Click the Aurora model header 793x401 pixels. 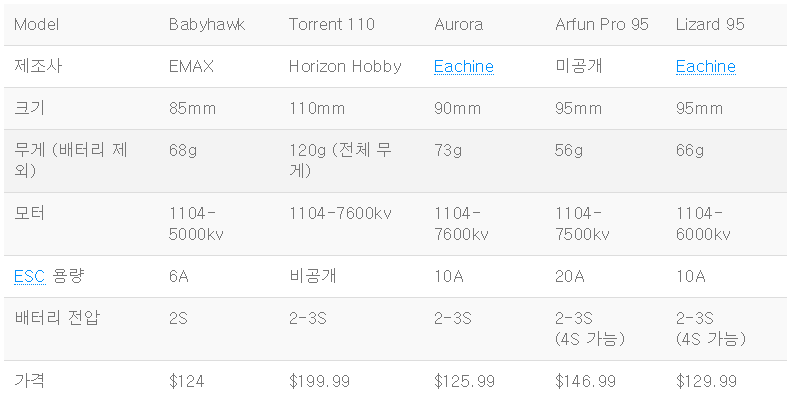point(458,24)
